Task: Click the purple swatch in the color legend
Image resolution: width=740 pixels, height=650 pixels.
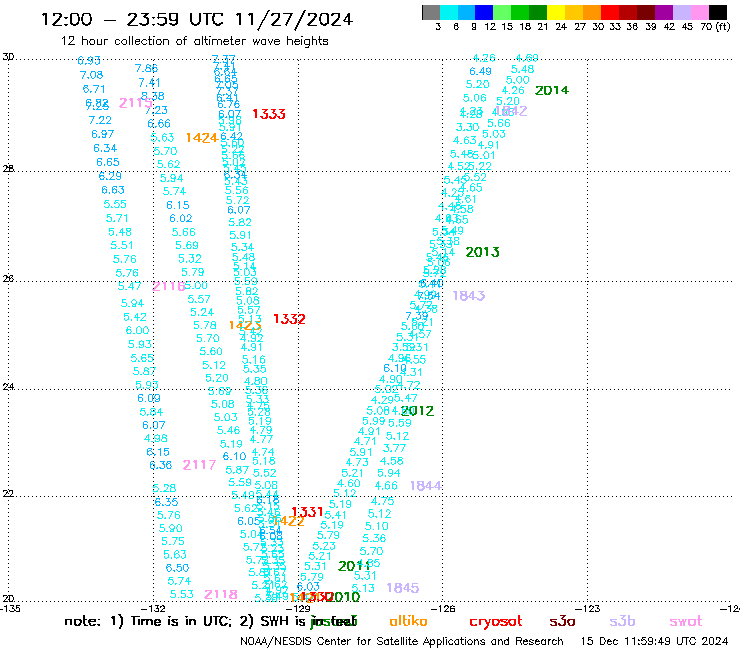Action: click(x=664, y=12)
